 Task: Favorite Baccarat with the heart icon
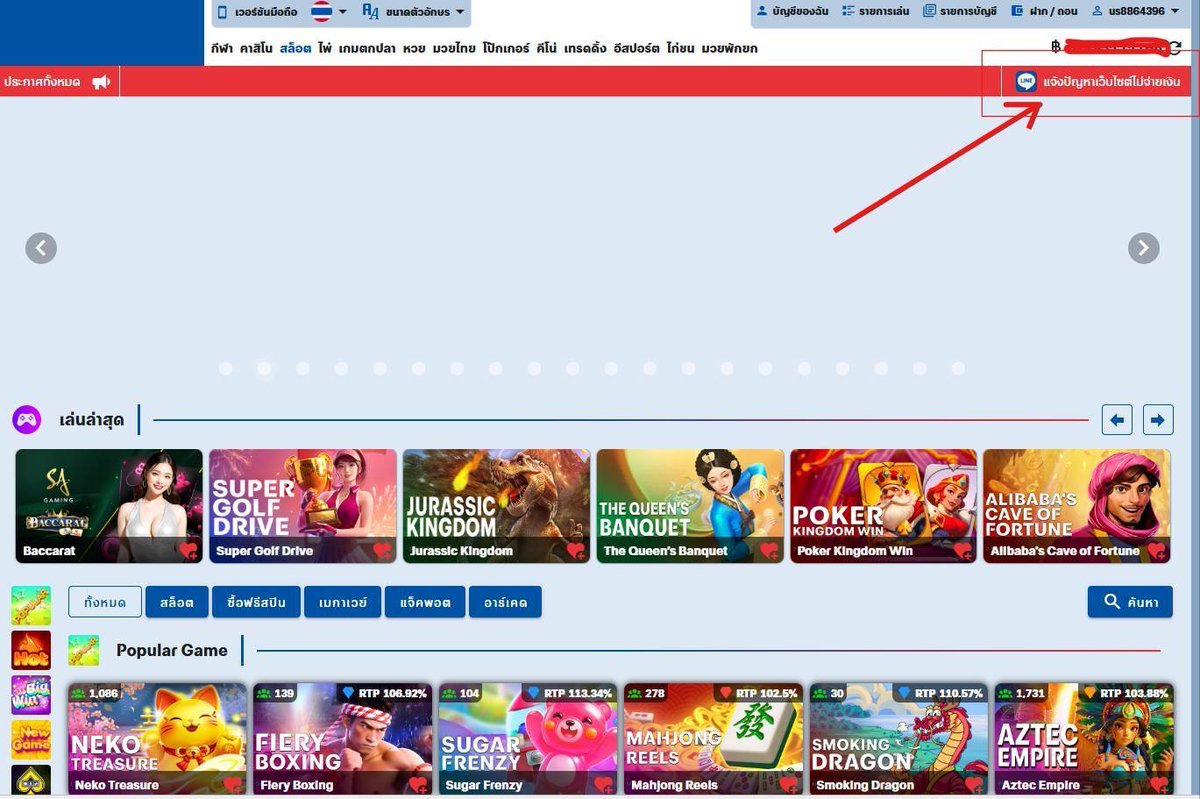188,551
